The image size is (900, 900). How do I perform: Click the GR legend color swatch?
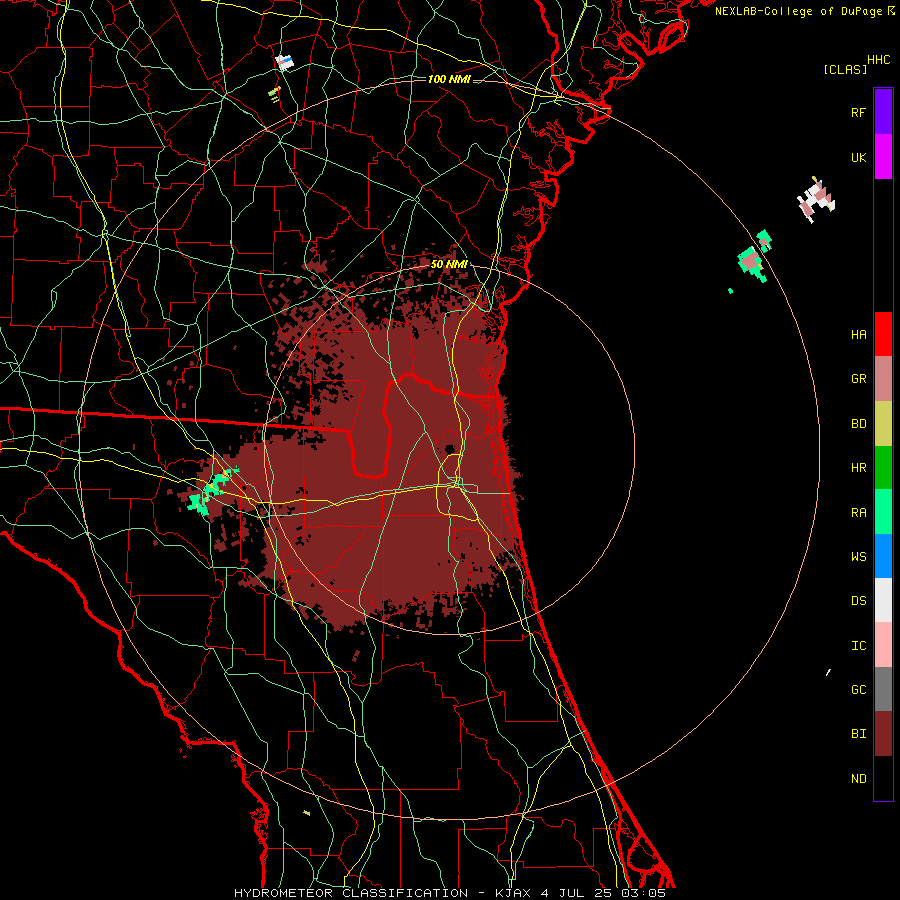pyautogui.click(x=883, y=379)
